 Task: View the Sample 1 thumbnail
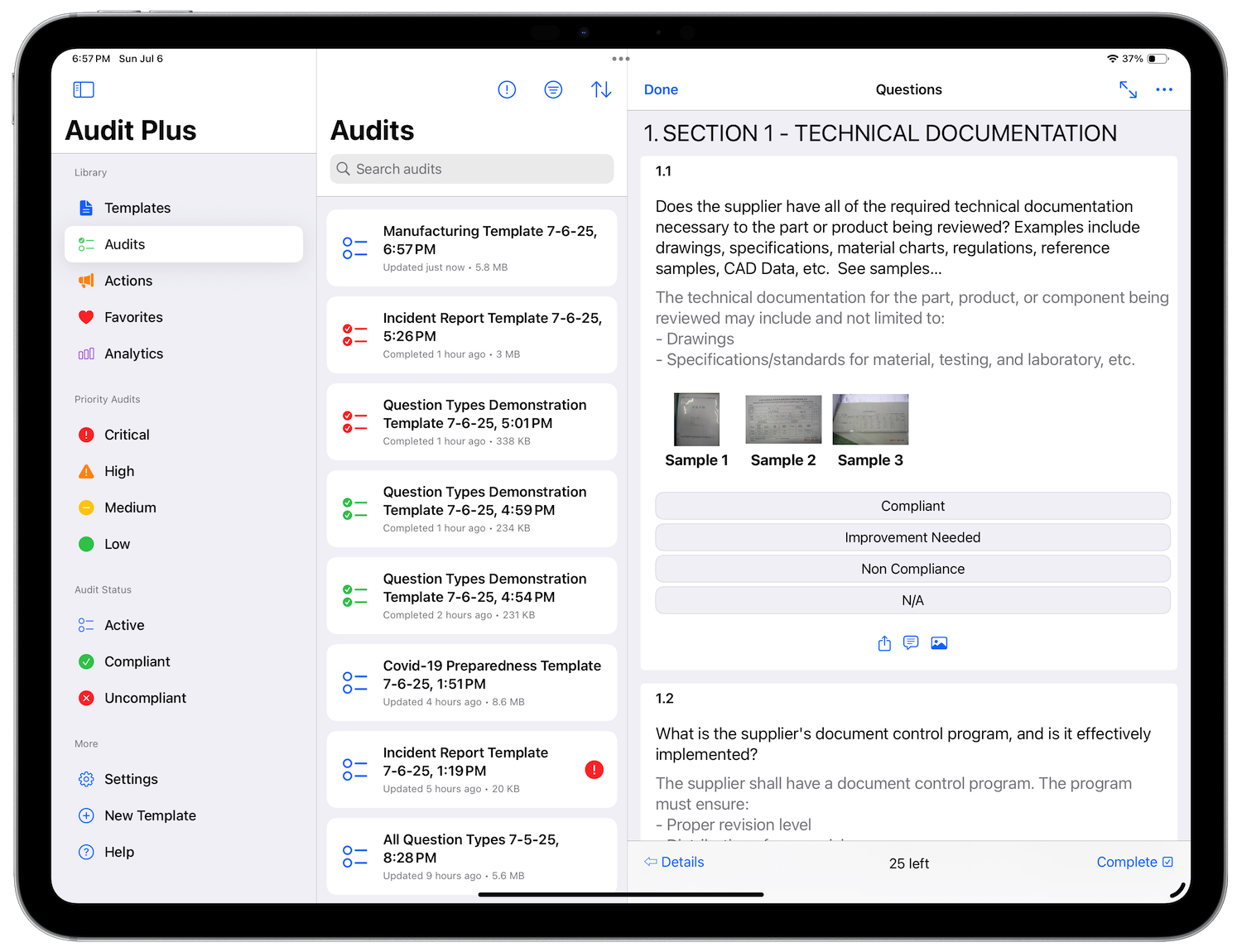[696, 420]
